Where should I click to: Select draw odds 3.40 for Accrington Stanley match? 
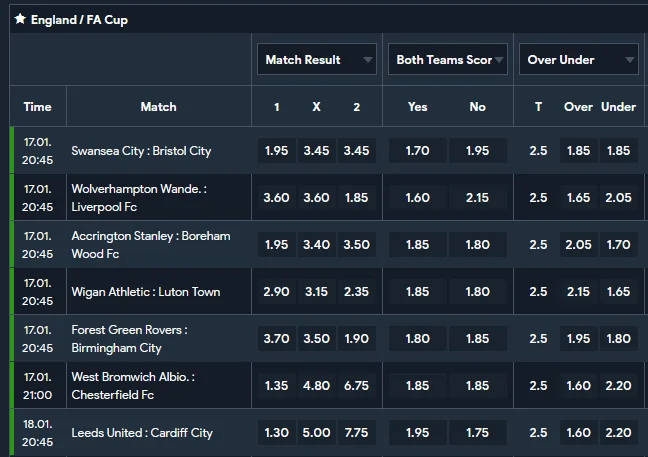[x=316, y=245]
